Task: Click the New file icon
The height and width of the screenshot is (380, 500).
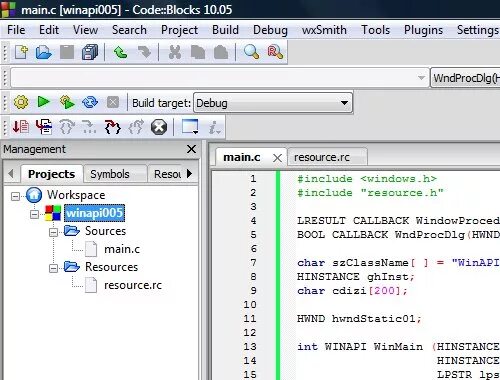Action: point(21,52)
